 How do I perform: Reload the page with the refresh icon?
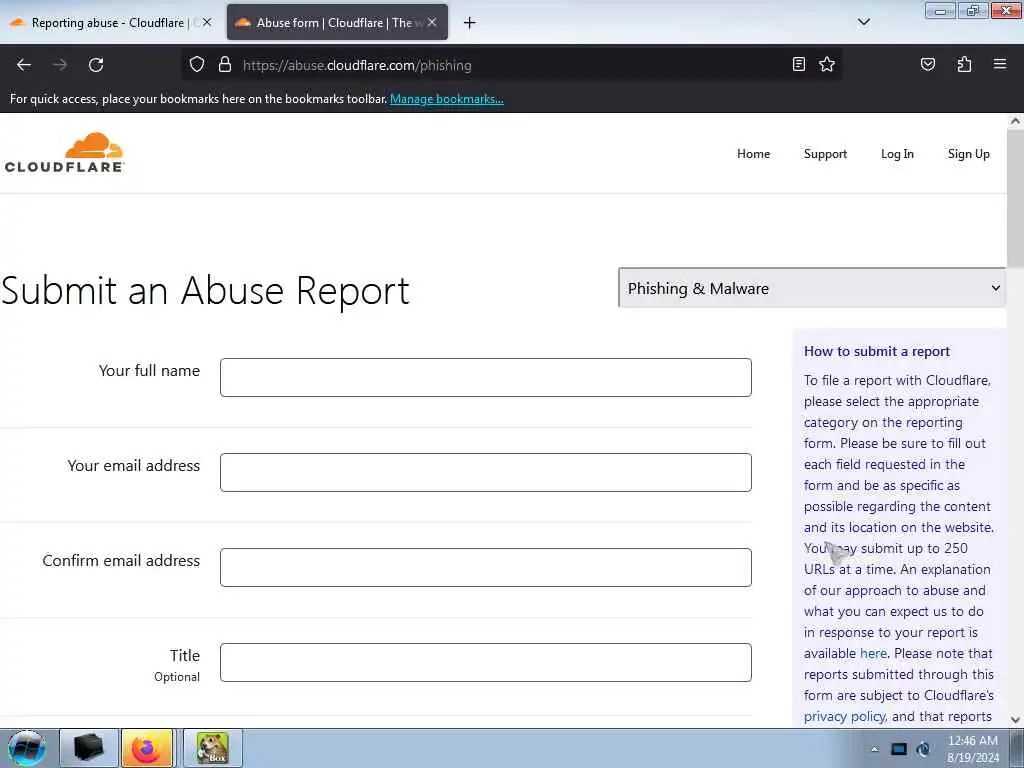[x=96, y=65]
